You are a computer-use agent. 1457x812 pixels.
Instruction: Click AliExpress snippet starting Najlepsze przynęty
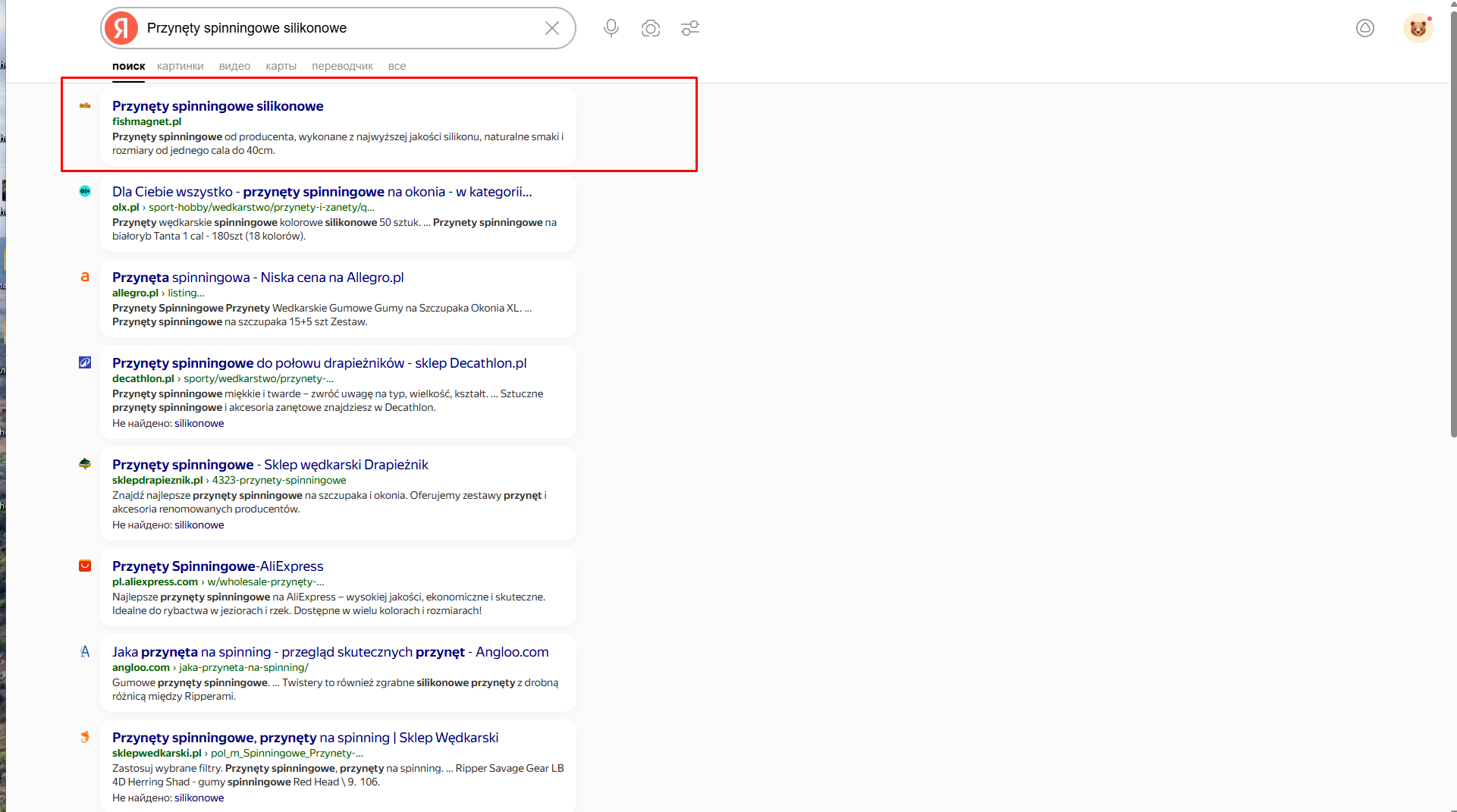click(x=328, y=604)
